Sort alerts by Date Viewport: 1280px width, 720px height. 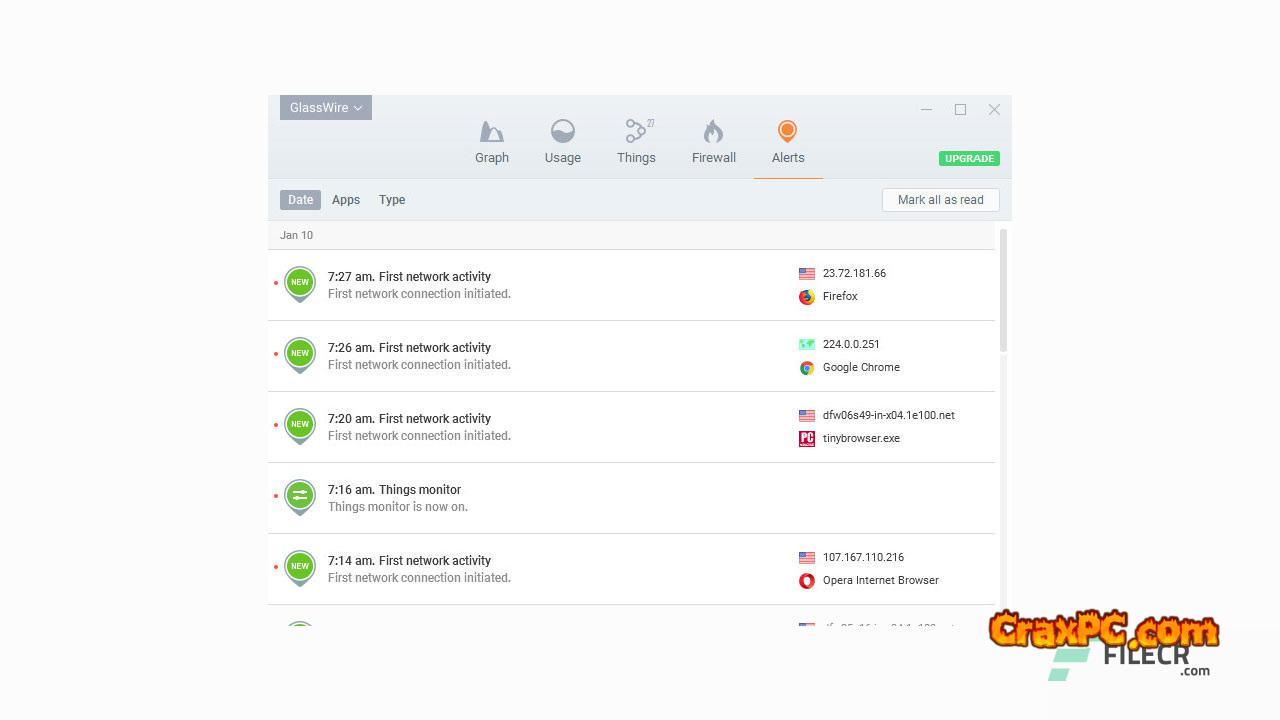300,200
